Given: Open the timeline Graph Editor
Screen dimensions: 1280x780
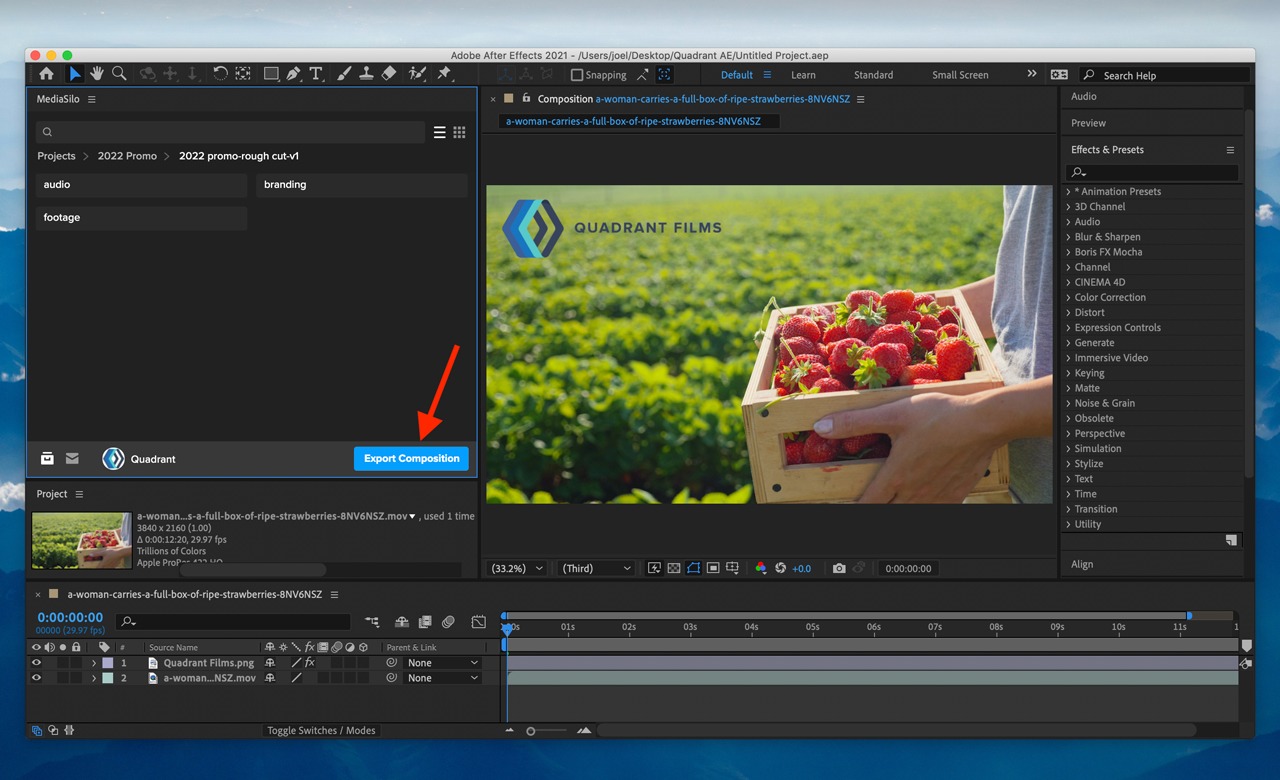Looking at the screenshot, I should (x=478, y=622).
